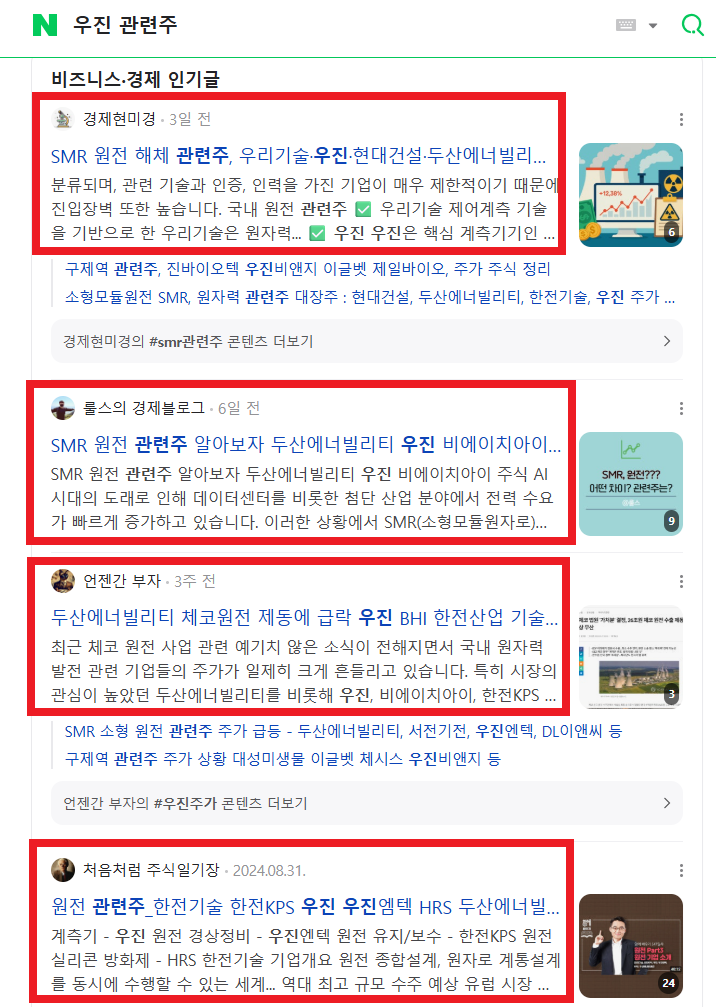The height and width of the screenshot is (1007, 716).
Task: Click 경제현미경 profile avatar
Action: 63,119
